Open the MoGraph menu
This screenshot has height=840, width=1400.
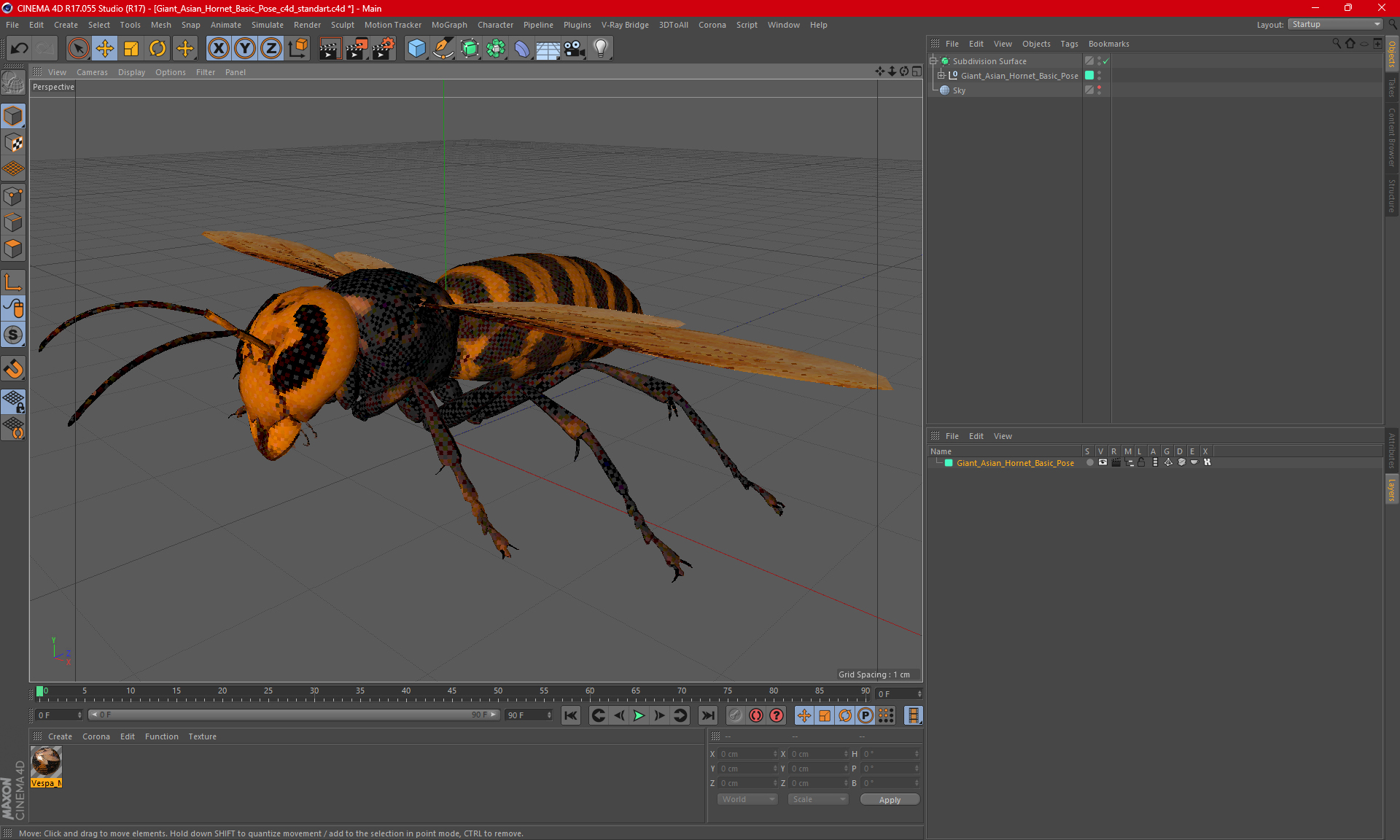click(x=449, y=25)
